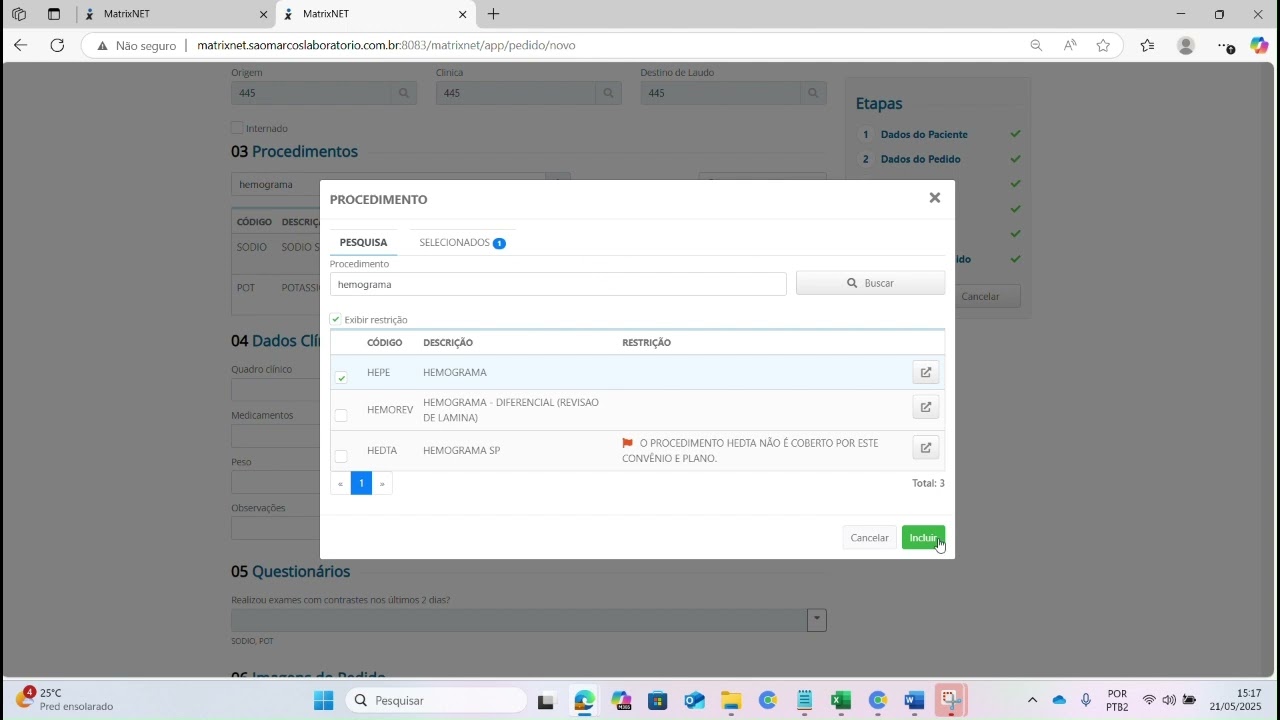Screen dimensions: 1280x720
Task: Open Word from the taskbar
Action: pyautogui.click(x=914, y=701)
